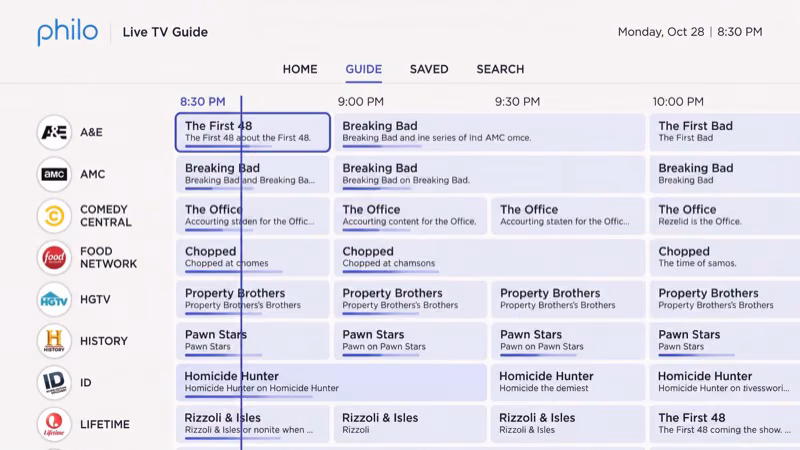This screenshot has height=450, width=800.
Task: Open Homicide Hunter at 10:00 PM
Action: coord(724,383)
